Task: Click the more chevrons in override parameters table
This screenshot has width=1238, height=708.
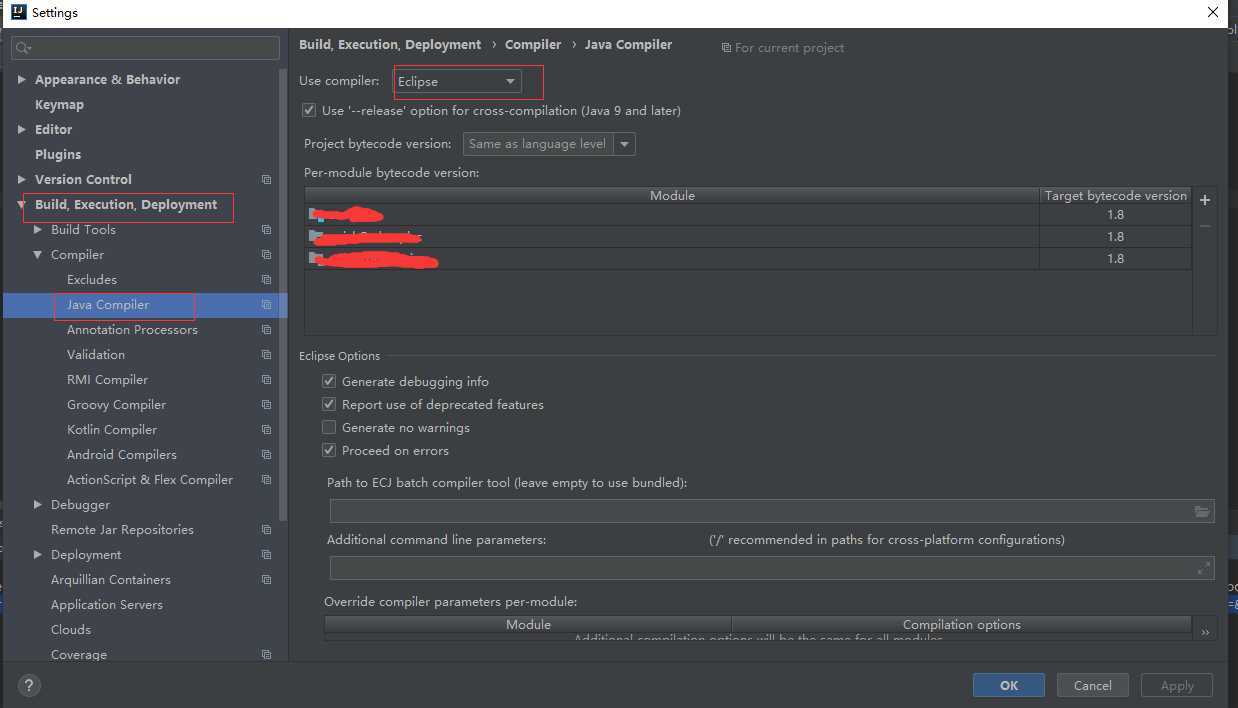Action: tap(1205, 632)
